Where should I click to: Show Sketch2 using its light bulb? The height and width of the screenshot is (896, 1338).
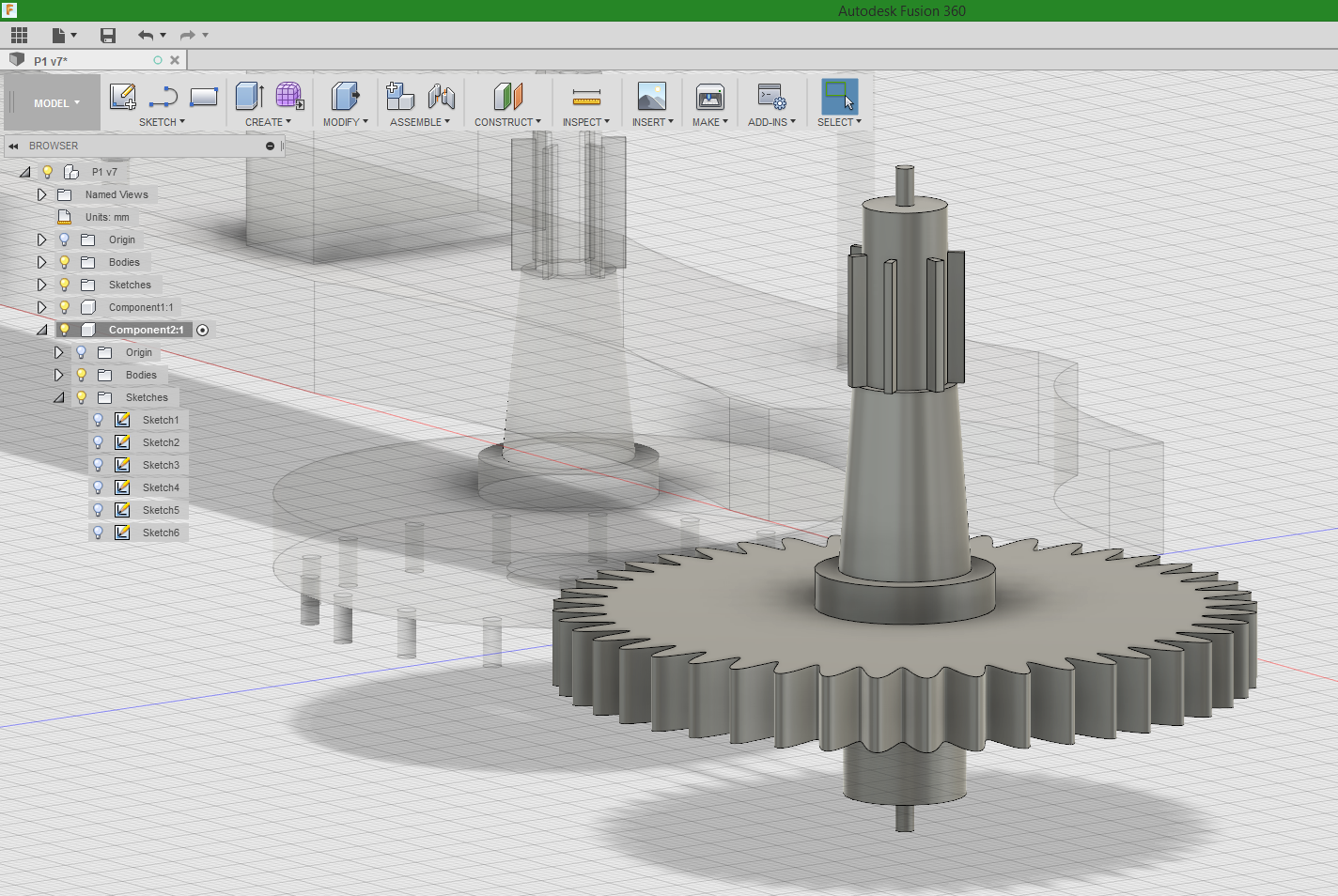98,442
